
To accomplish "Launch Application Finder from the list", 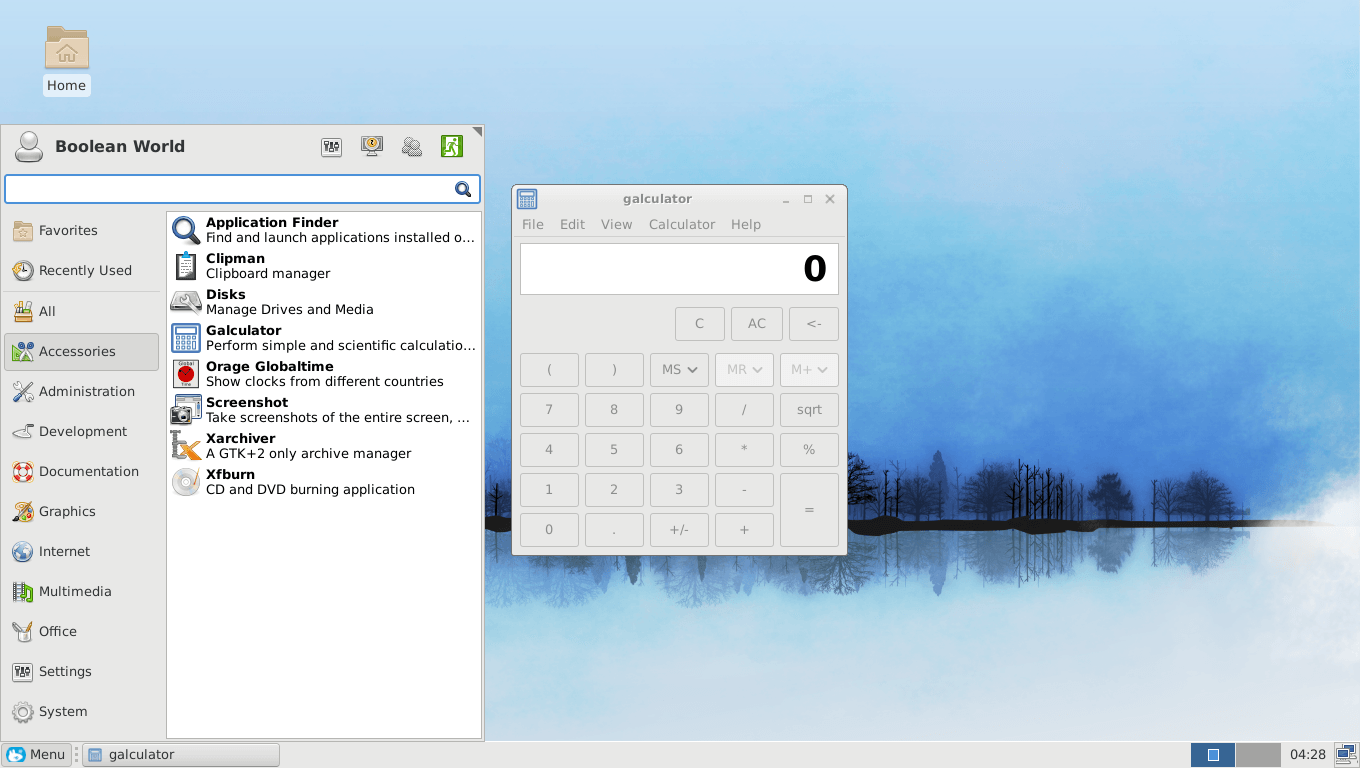I will point(324,230).
